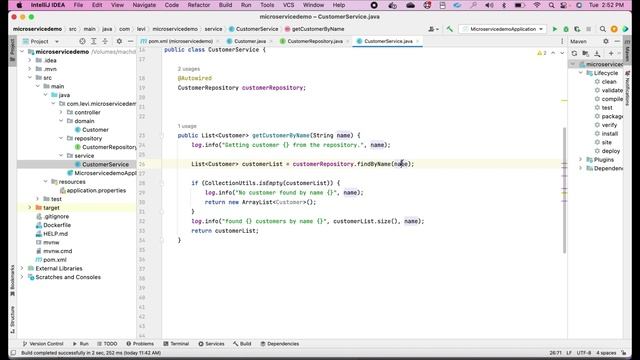Run MicroservicedemoApplication with green play icon

[x=554, y=29]
